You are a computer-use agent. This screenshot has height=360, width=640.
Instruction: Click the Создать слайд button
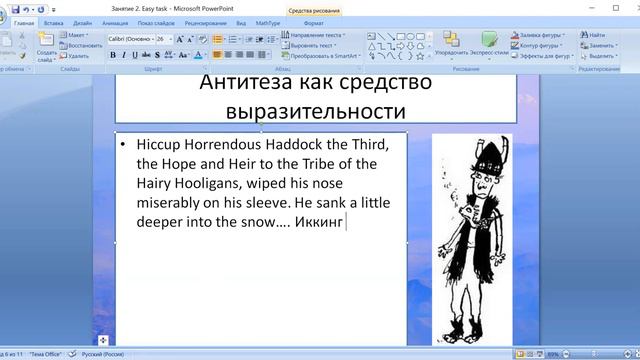pos(46,47)
